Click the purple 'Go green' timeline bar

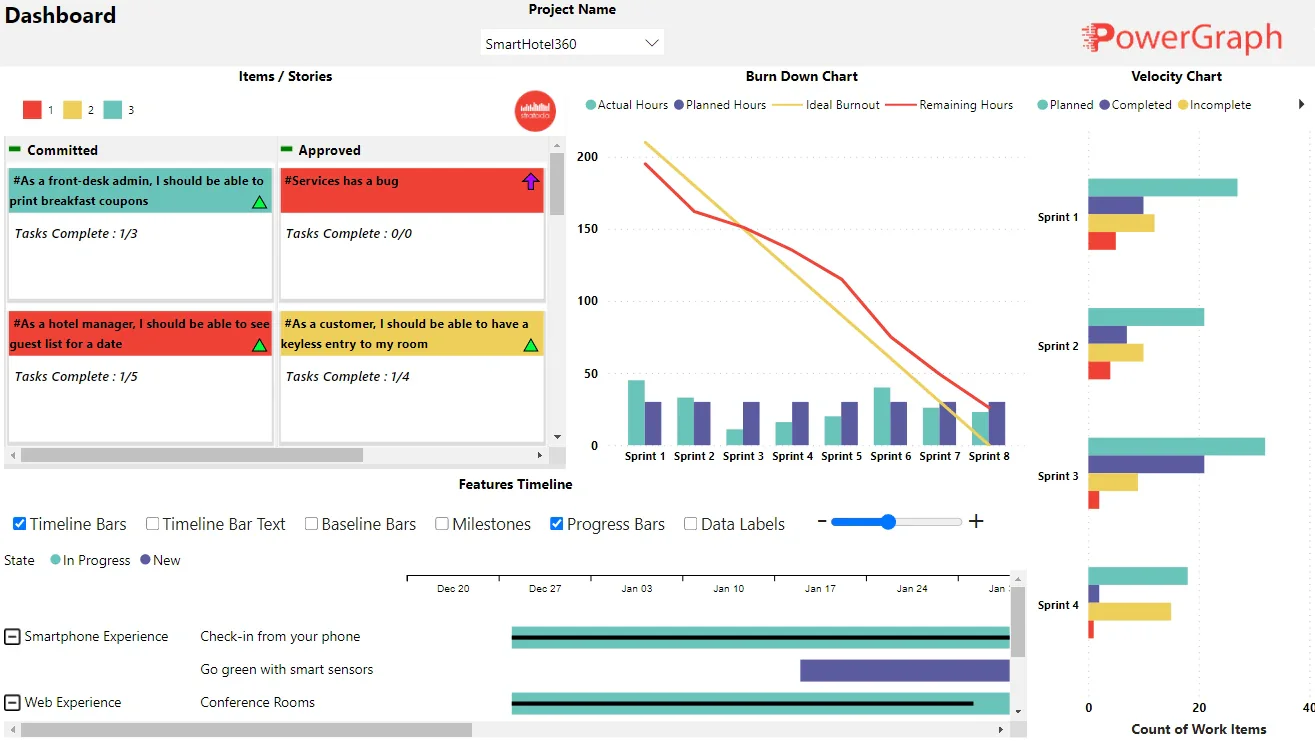905,670
